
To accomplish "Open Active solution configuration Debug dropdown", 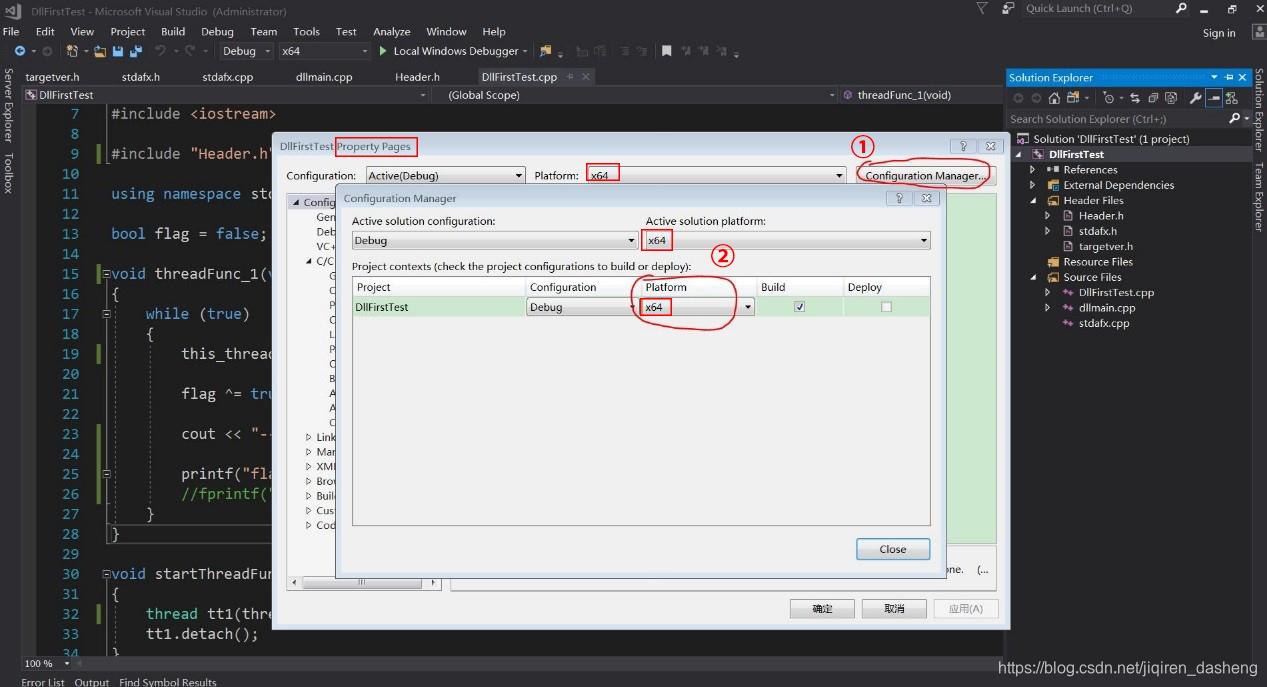I will point(495,241).
